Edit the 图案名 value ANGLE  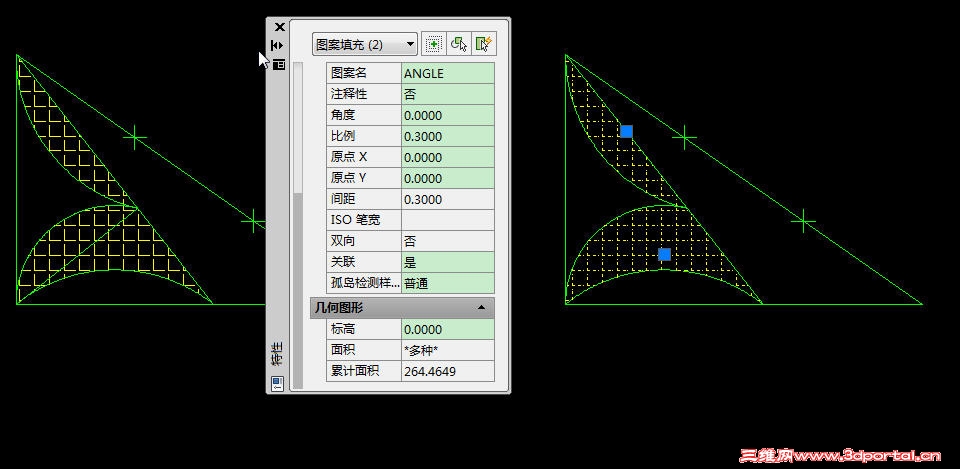[448, 73]
